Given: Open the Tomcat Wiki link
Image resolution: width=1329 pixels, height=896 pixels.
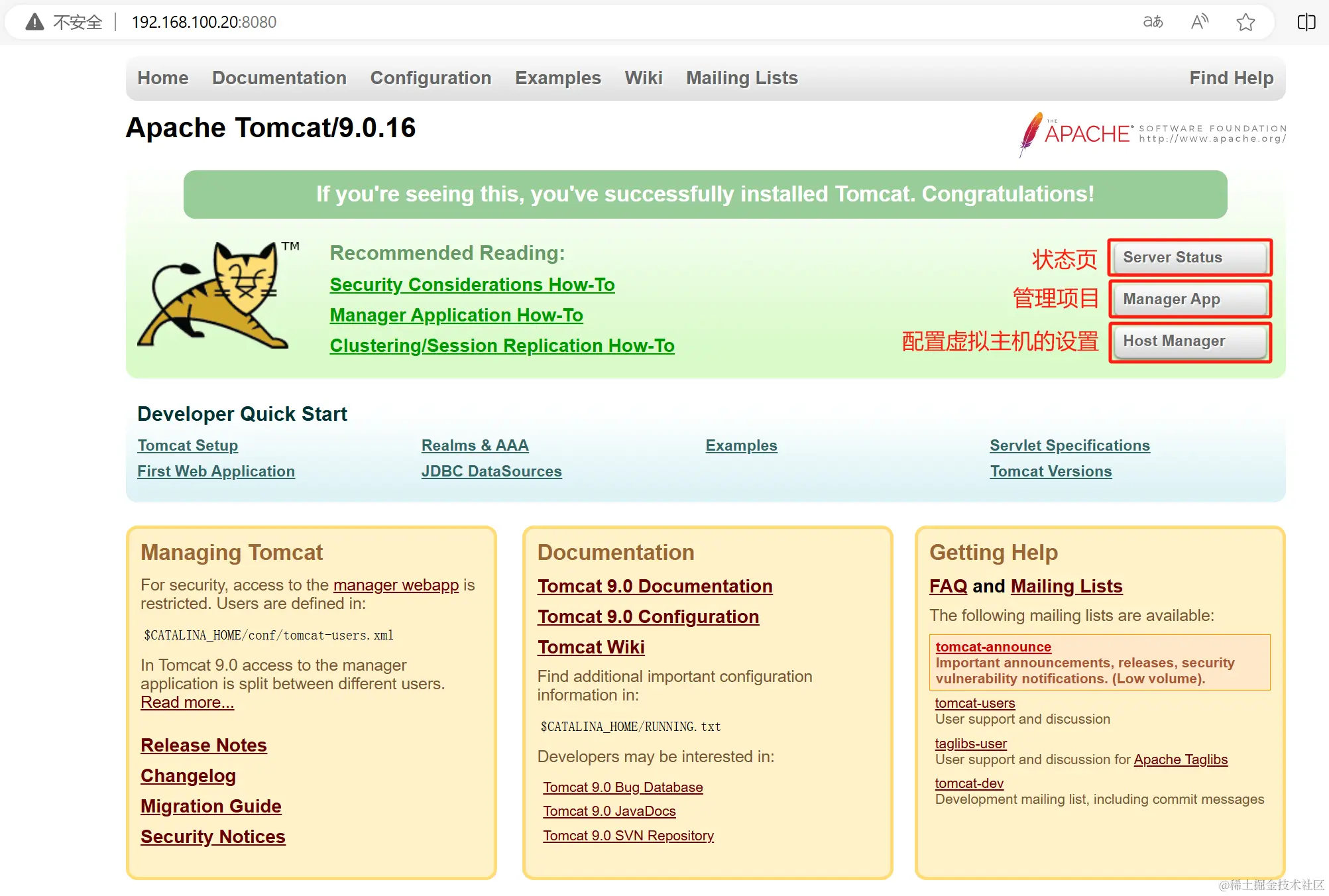Looking at the screenshot, I should (591, 647).
